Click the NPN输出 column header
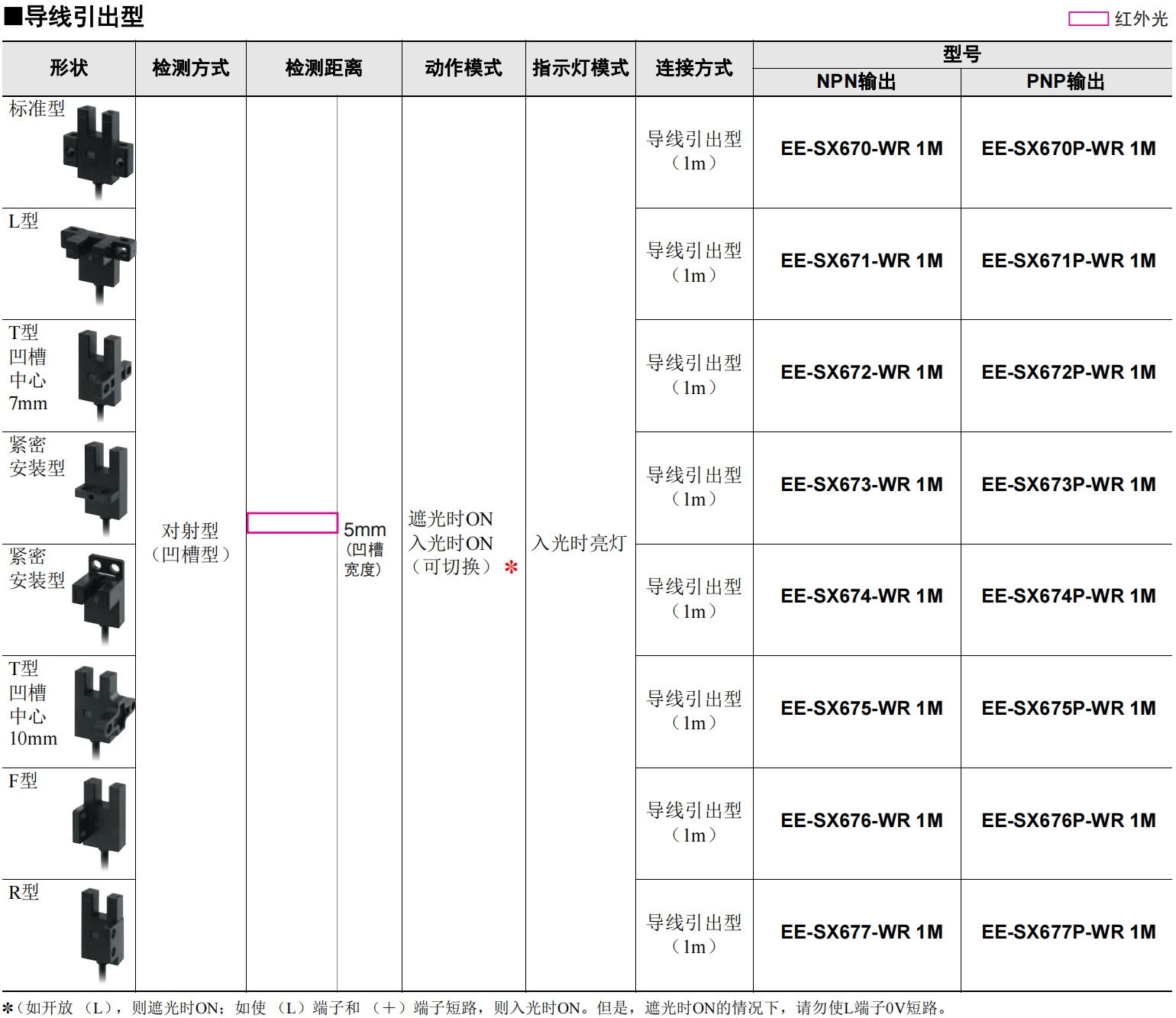1176x1018 pixels. pos(856,82)
